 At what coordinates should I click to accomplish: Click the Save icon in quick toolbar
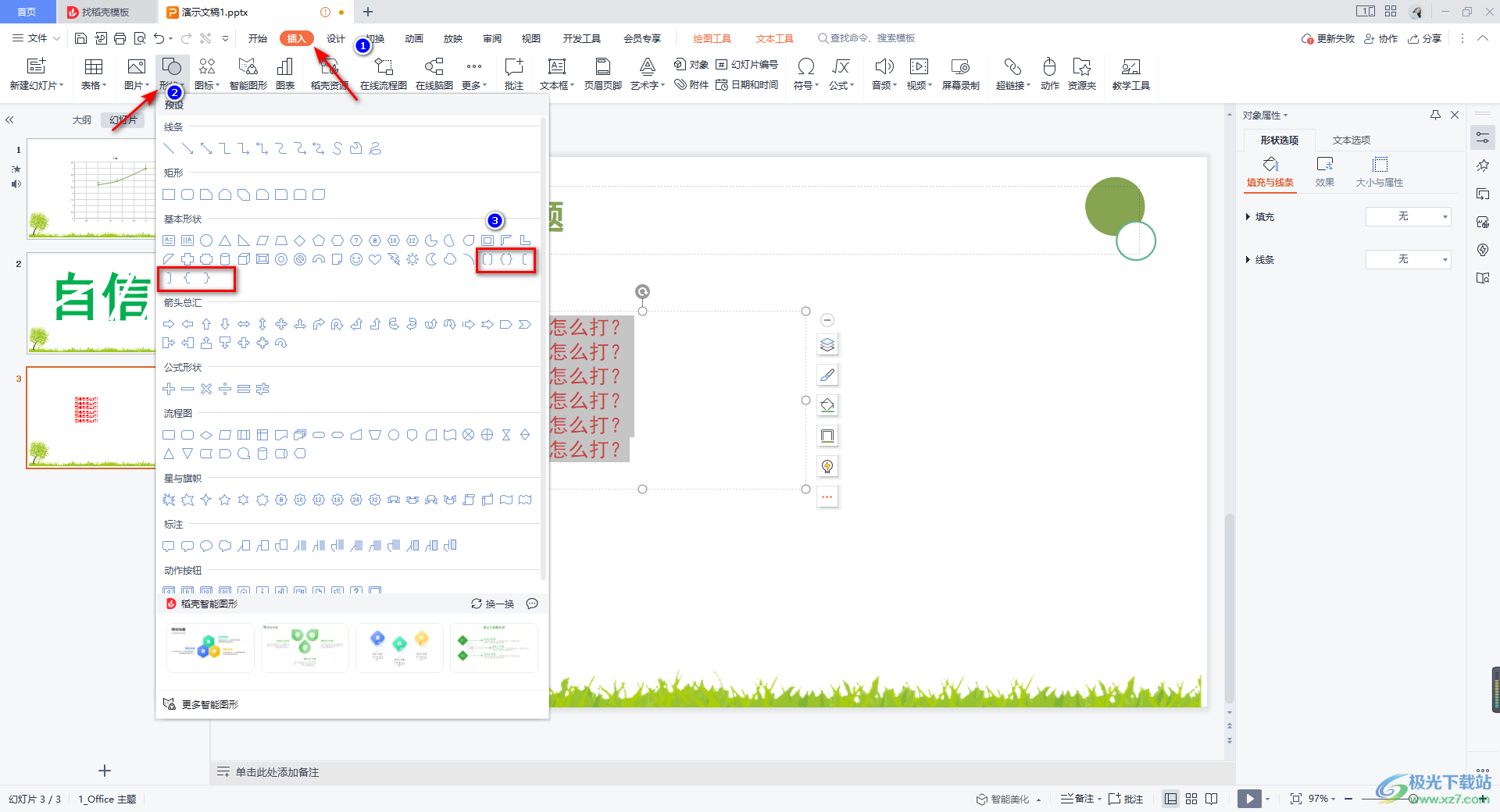pos(80,38)
